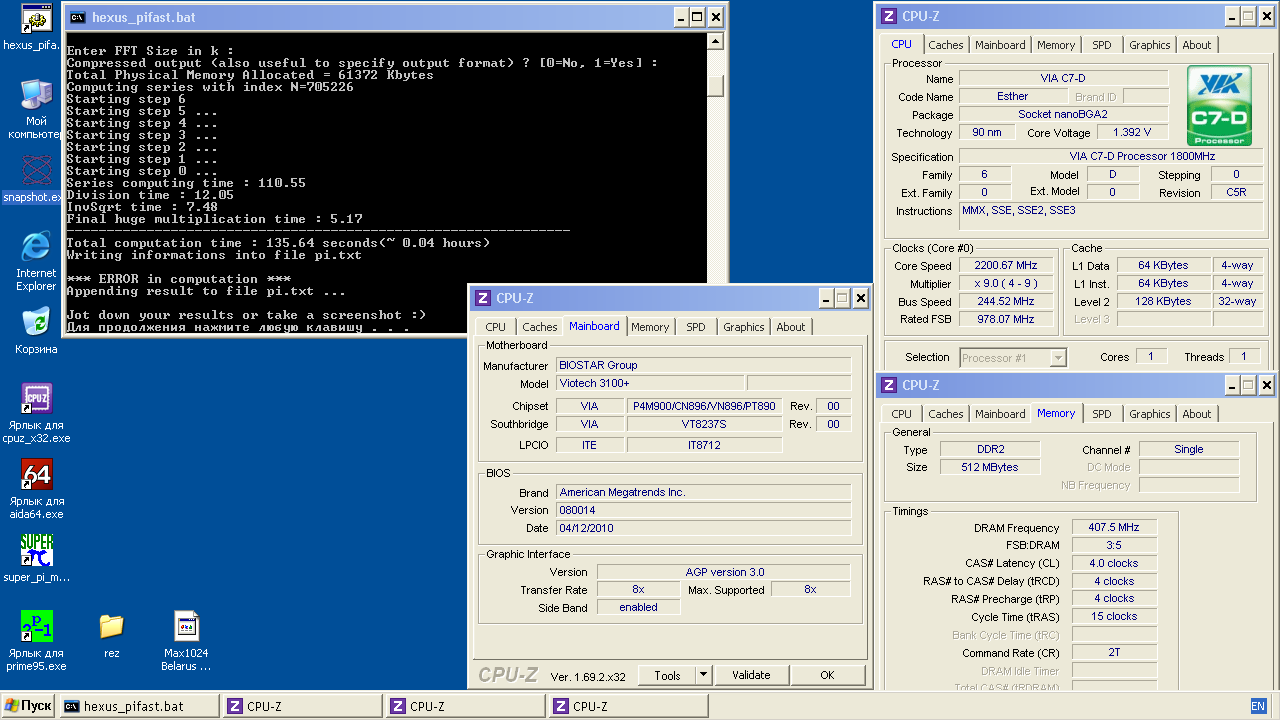Open SPD tab in the Memory CPU-Z window
This screenshot has width=1280, height=720.
point(1101,414)
